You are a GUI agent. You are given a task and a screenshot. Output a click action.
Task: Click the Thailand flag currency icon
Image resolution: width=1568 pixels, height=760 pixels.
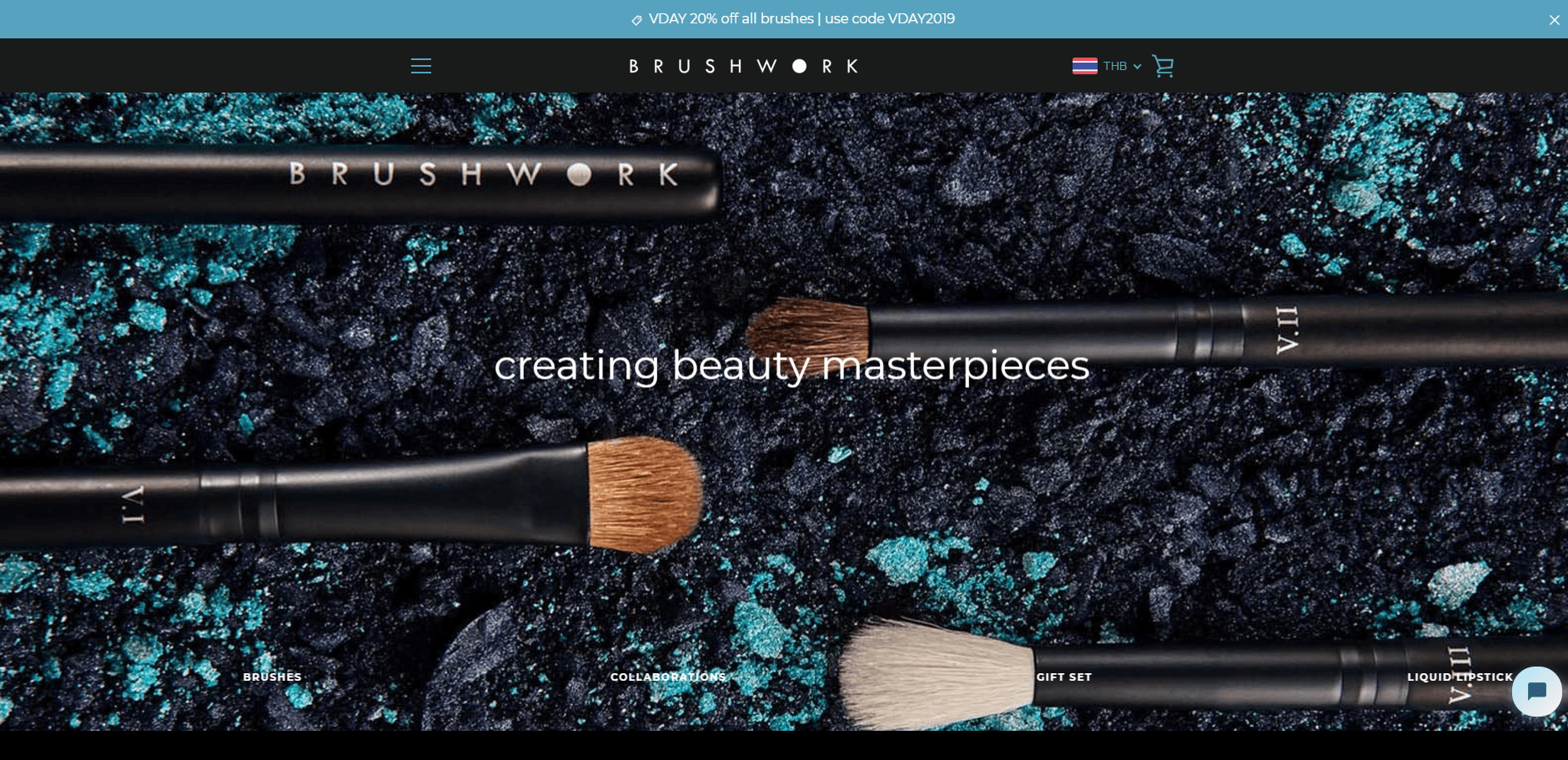(x=1084, y=66)
